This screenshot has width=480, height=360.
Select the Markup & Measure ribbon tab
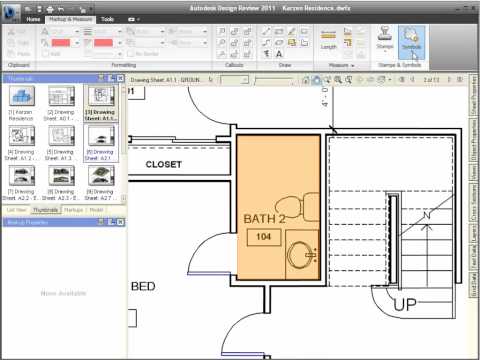tap(70, 19)
